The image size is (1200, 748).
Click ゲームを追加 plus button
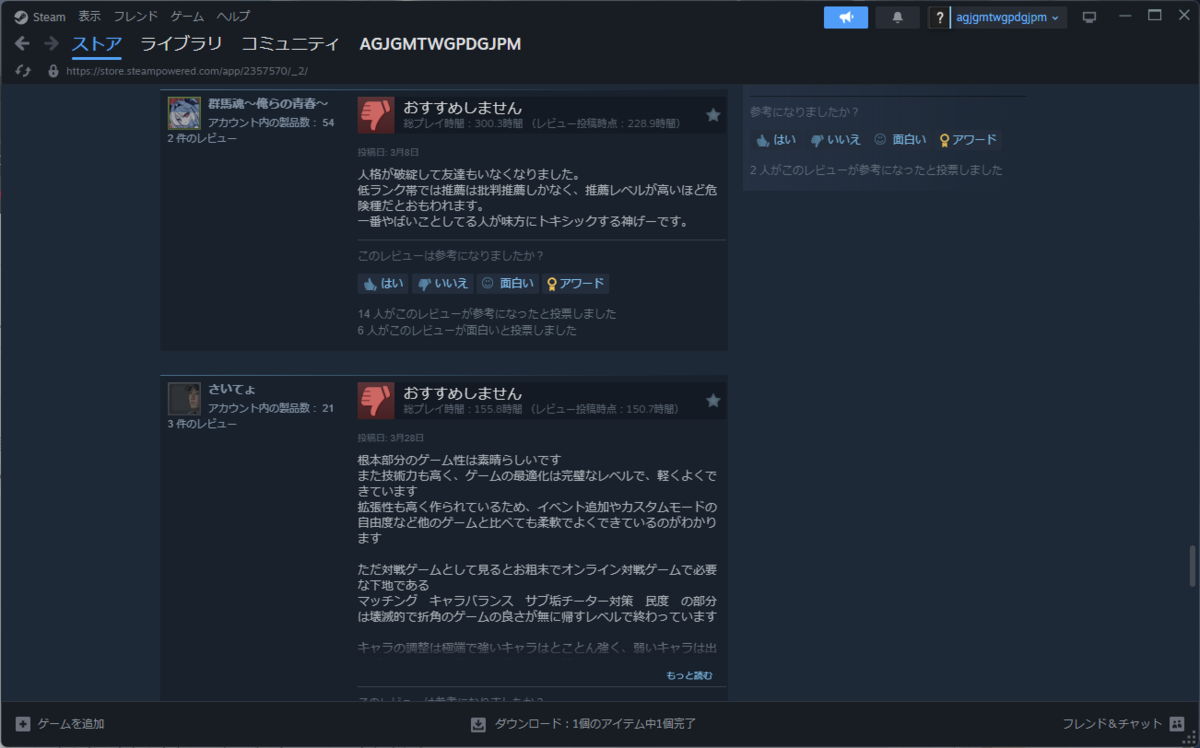click(x=60, y=724)
